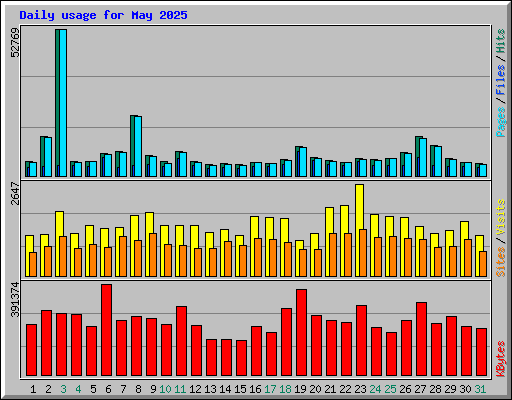Click day 15 on the x-axis

pos(240,389)
